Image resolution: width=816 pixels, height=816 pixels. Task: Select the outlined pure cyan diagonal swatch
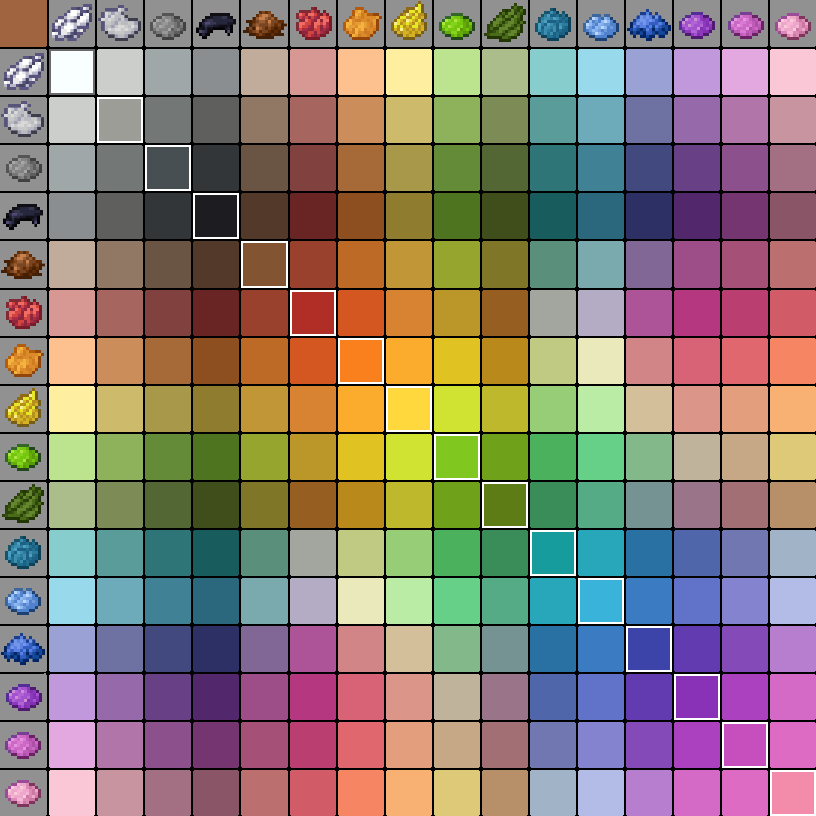(x=553, y=553)
